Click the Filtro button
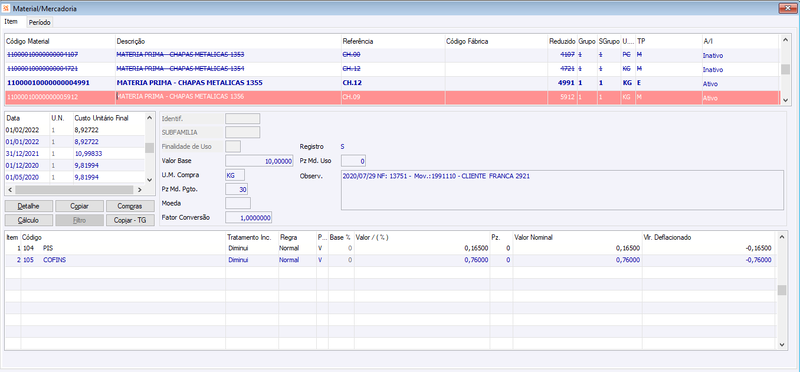 79,220
